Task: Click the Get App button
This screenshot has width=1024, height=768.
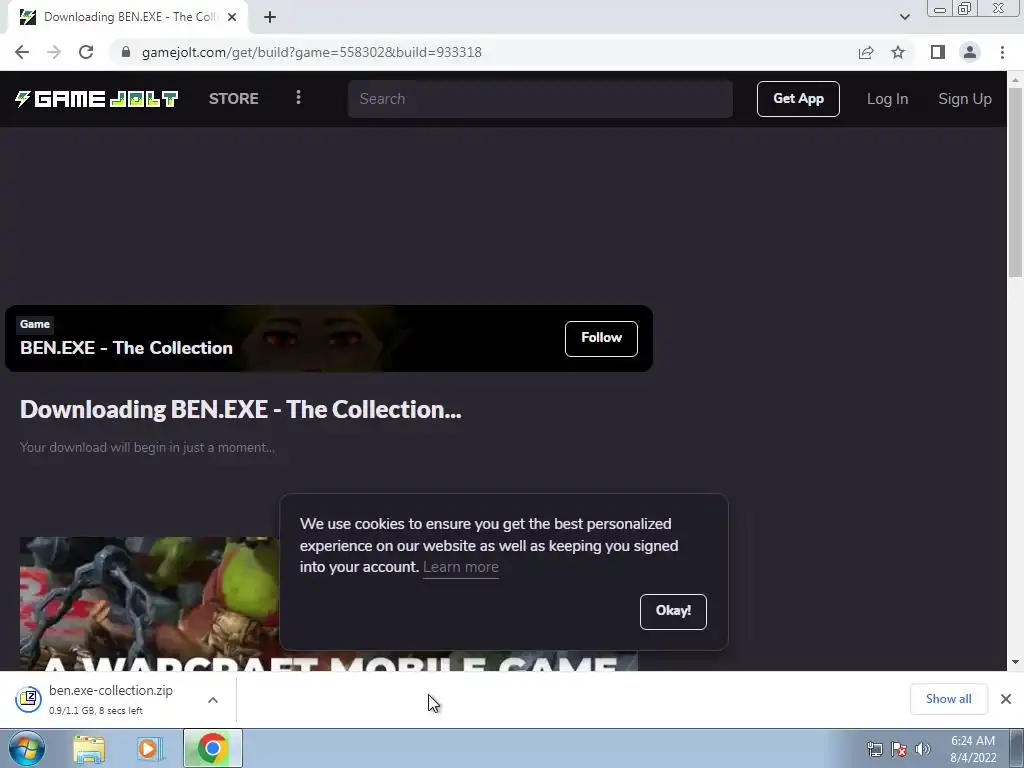Action: click(798, 99)
